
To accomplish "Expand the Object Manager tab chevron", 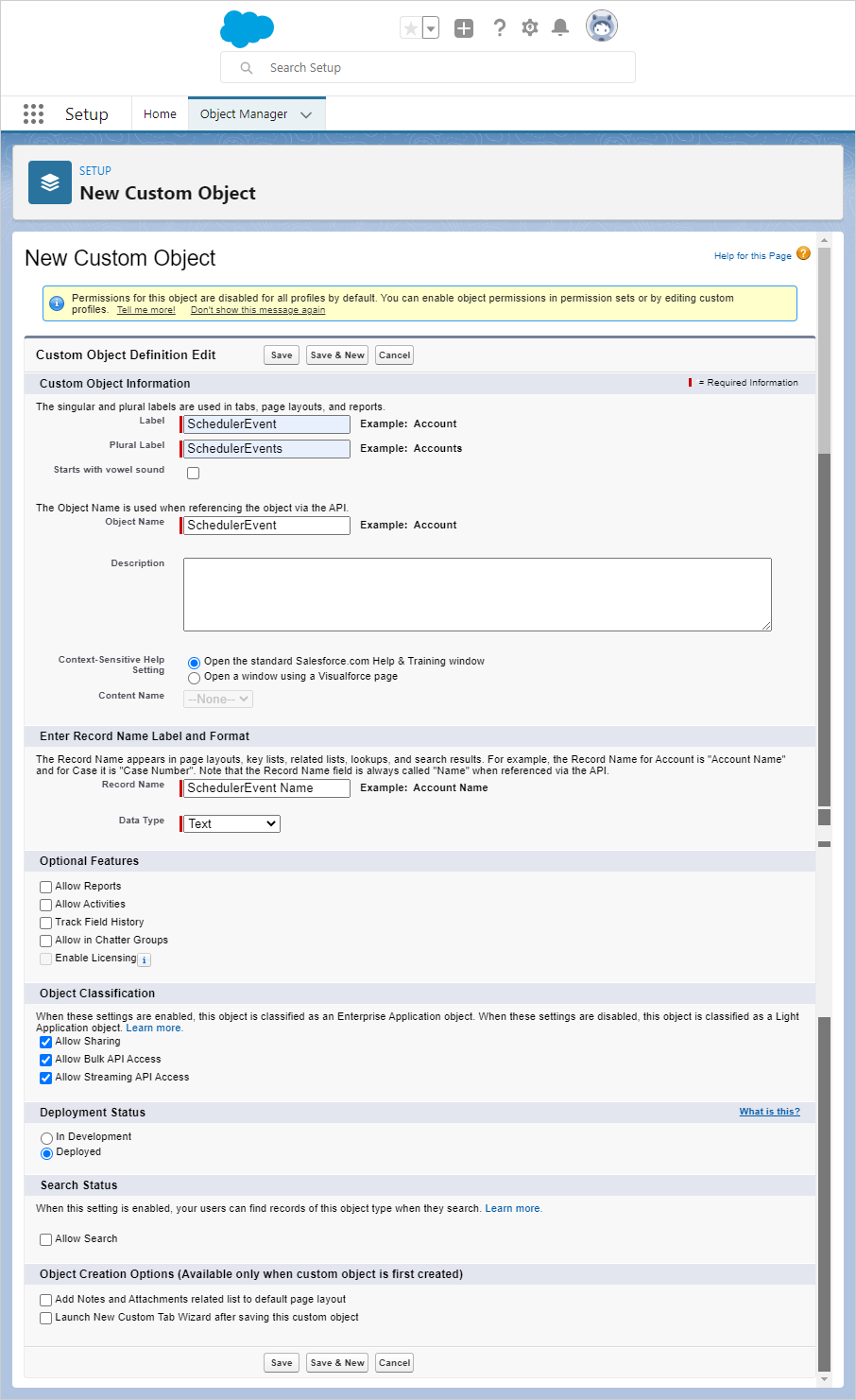I will [306, 115].
